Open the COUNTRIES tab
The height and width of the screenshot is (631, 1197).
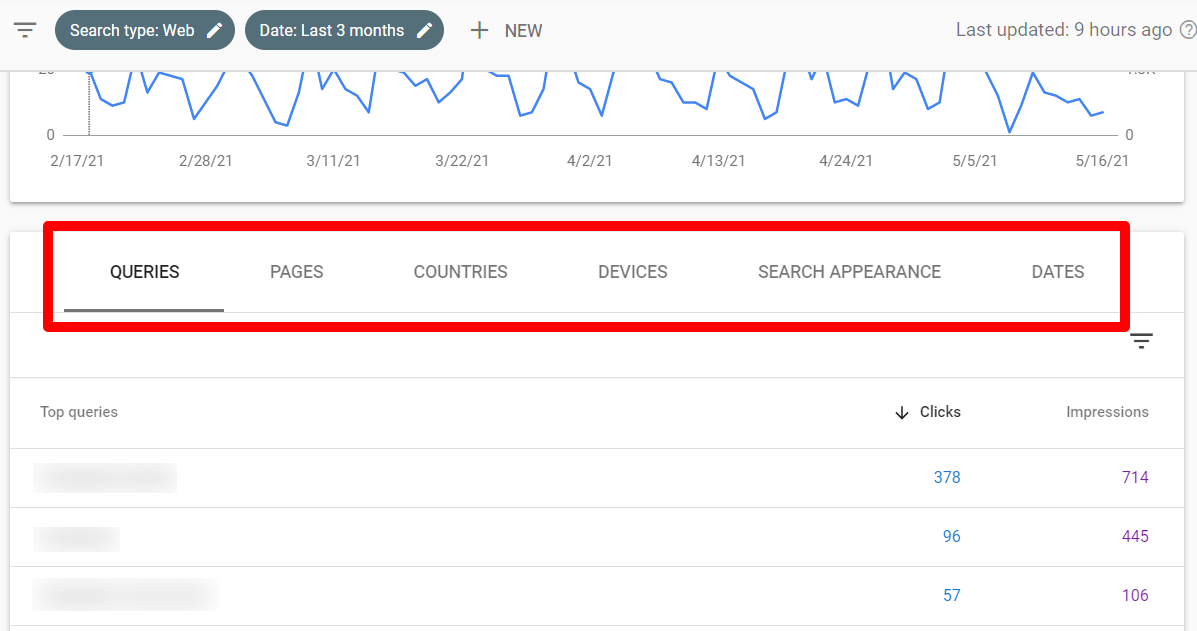click(x=460, y=271)
